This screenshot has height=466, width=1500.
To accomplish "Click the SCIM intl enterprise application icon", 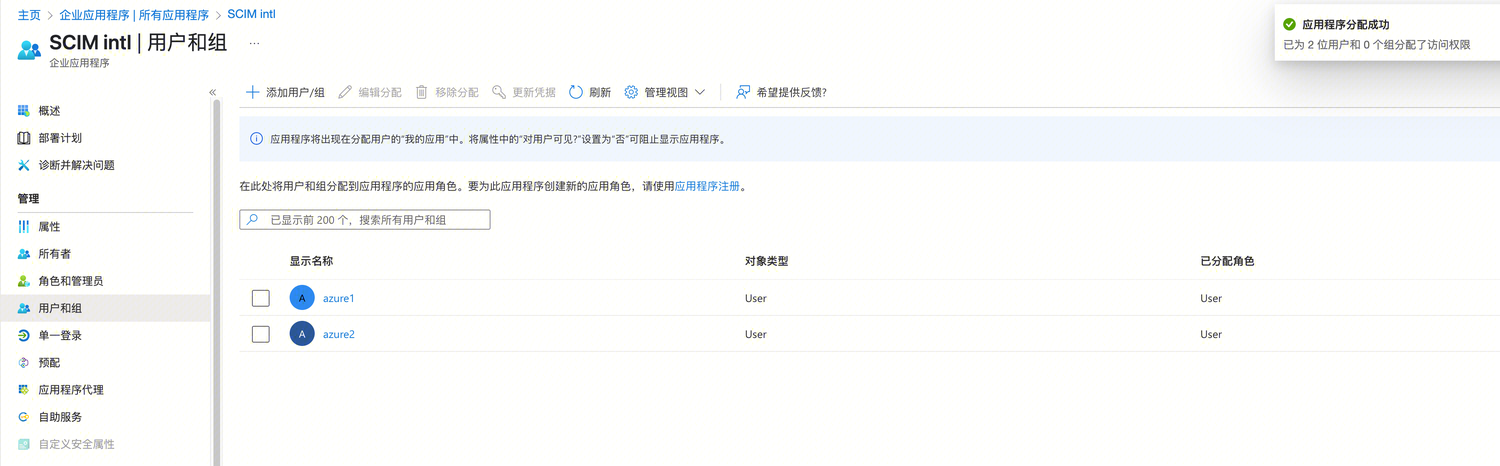I will (29, 50).
